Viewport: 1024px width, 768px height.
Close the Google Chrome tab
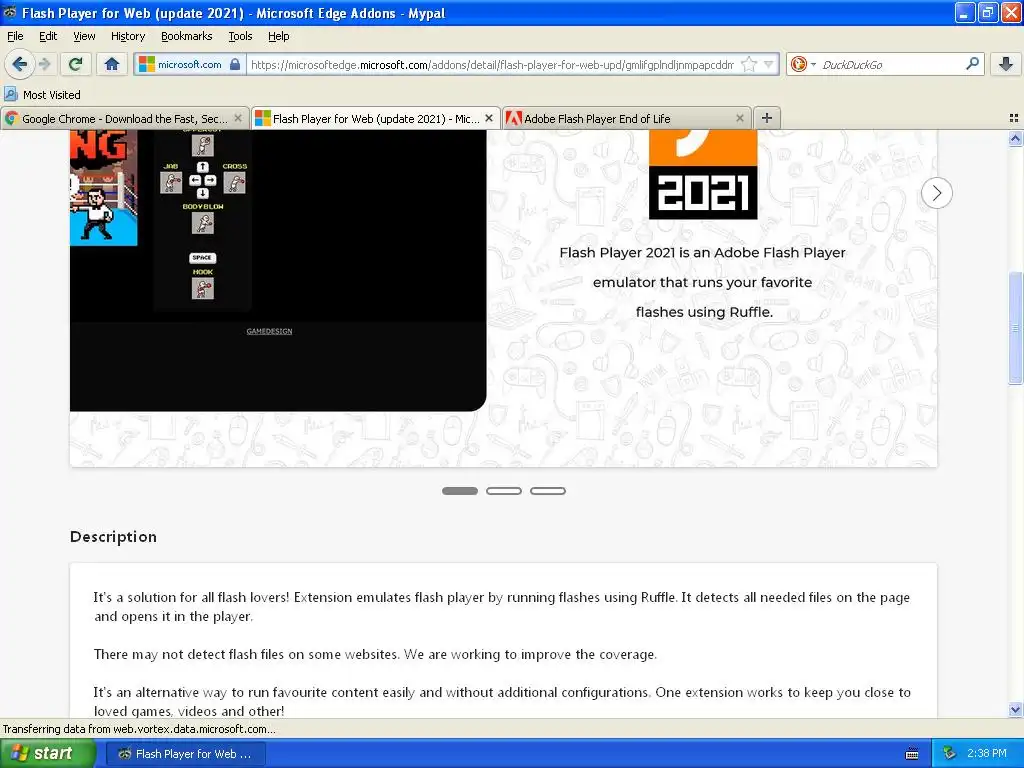pyautogui.click(x=238, y=118)
